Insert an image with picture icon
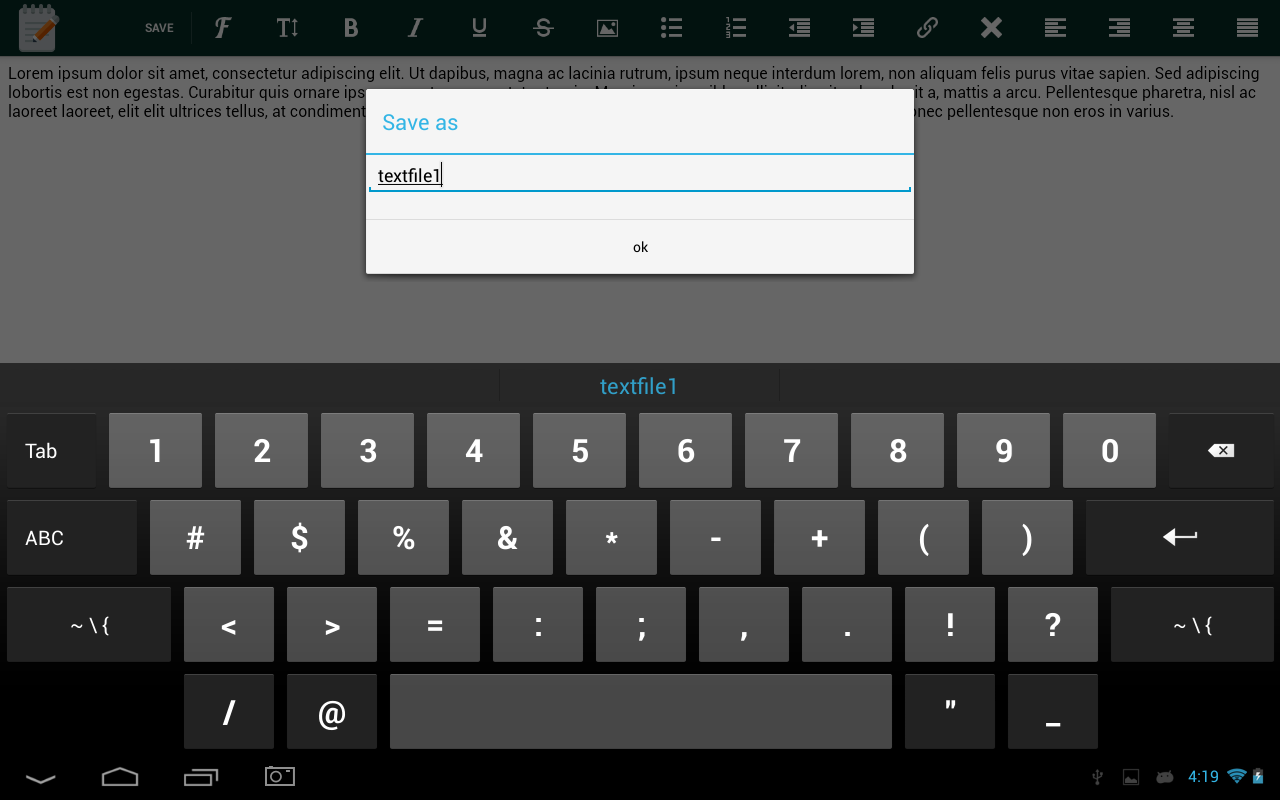1280x800 pixels. 607,28
